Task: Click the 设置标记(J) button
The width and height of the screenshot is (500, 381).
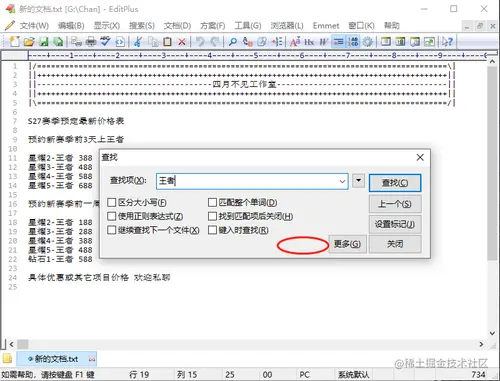Action: [x=395, y=224]
